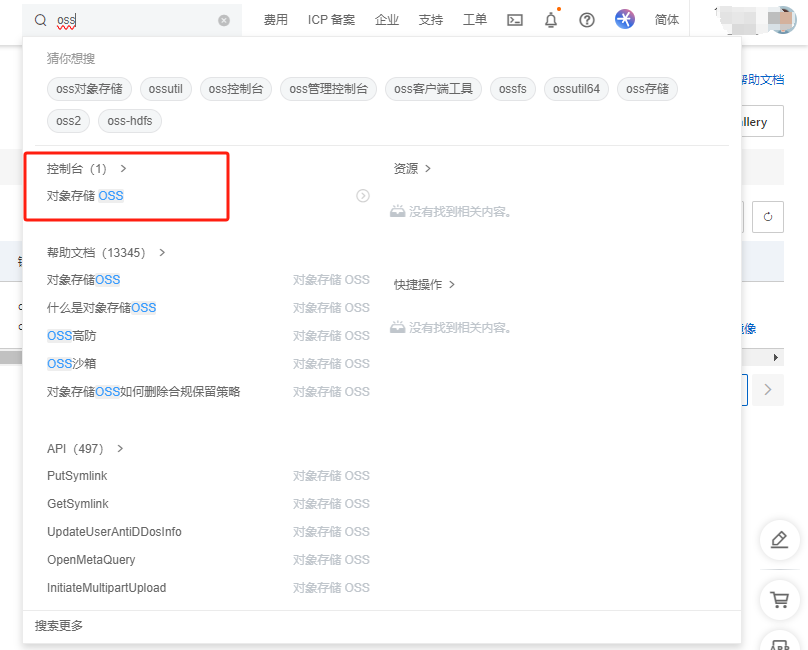Click the circular arrow beside 对象存储 OSS
Viewport: 808px width, 650px height.
(x=363, y=196)
